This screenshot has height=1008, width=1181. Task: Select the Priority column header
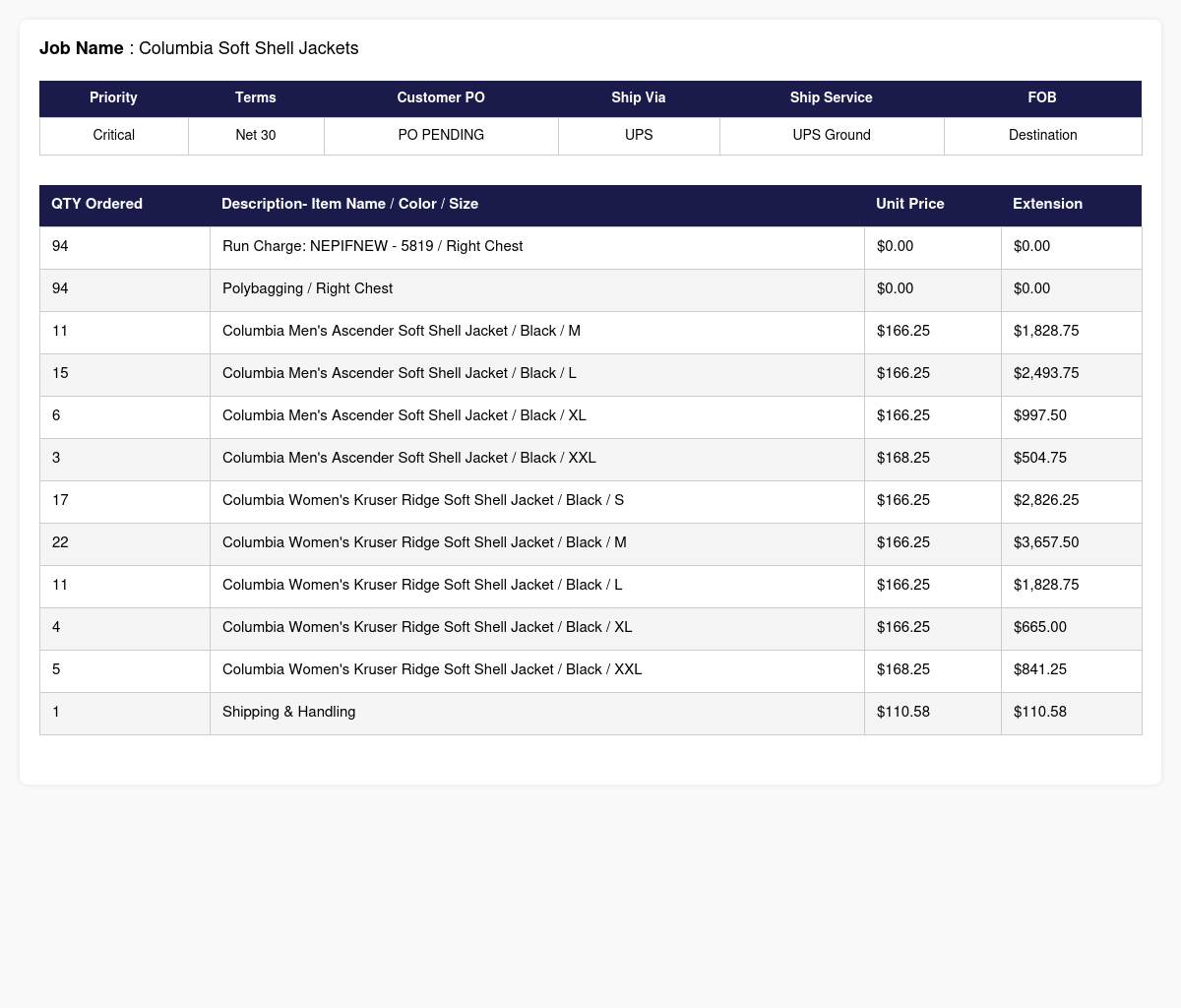113,97
